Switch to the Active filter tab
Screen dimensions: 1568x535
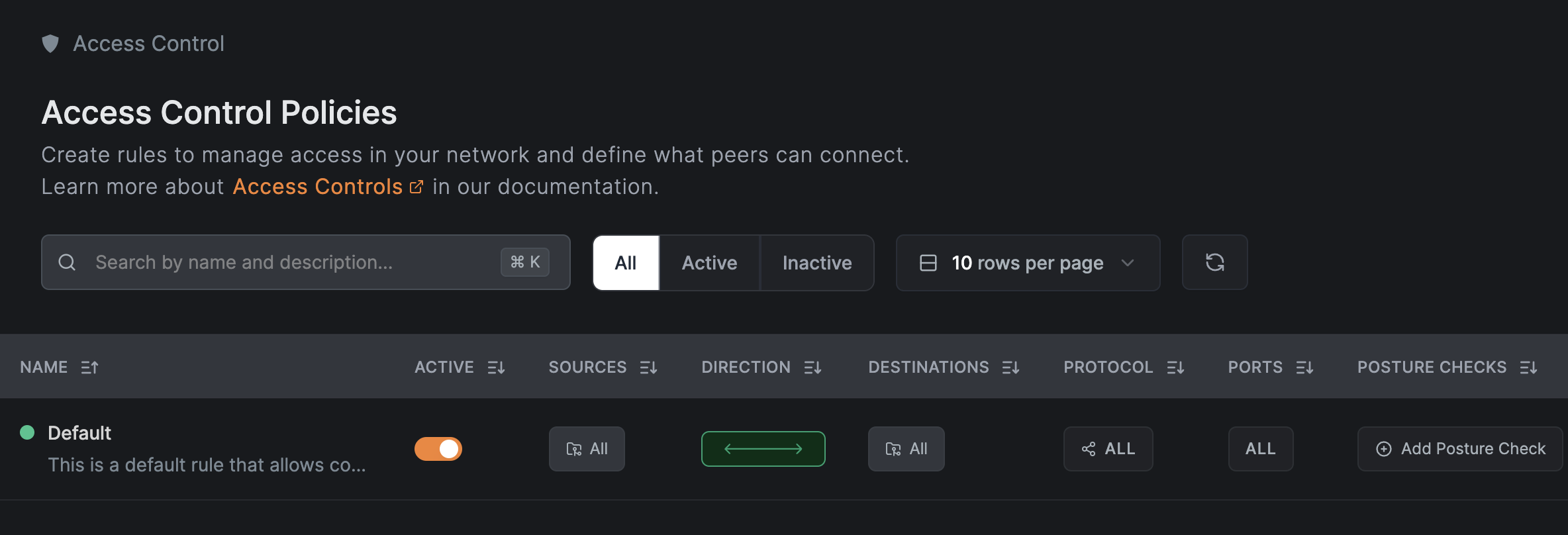point(709,263)
